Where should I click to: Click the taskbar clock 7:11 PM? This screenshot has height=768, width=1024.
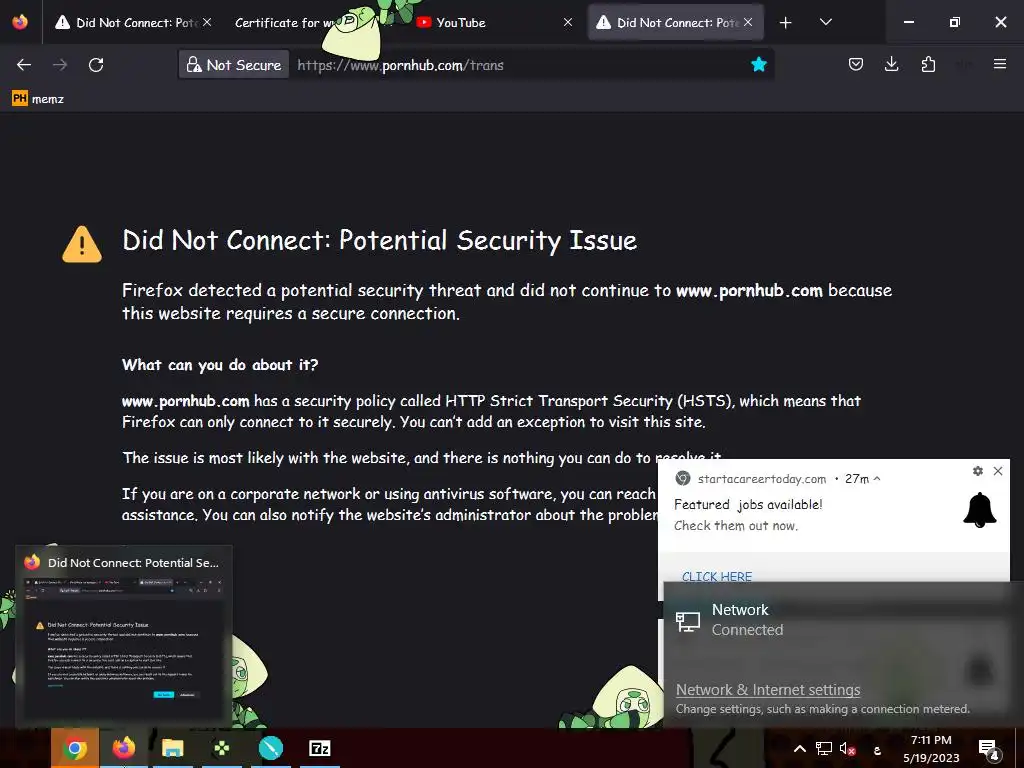pos(931,749)
